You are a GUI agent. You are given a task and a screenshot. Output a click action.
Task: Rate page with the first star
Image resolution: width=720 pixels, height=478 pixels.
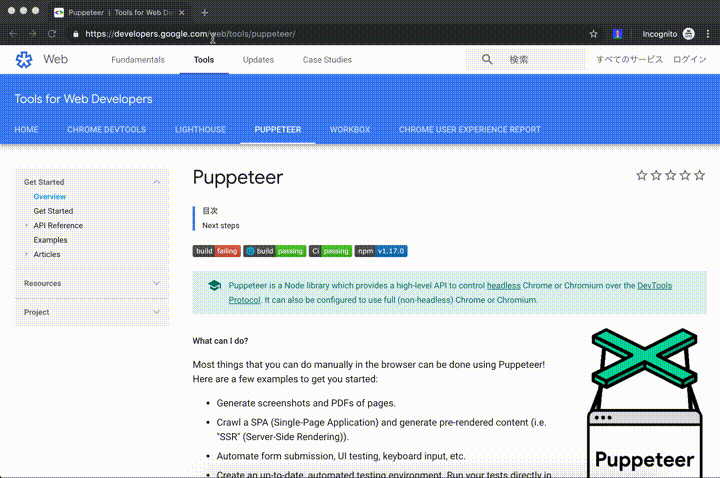click(x=641, y=175)
